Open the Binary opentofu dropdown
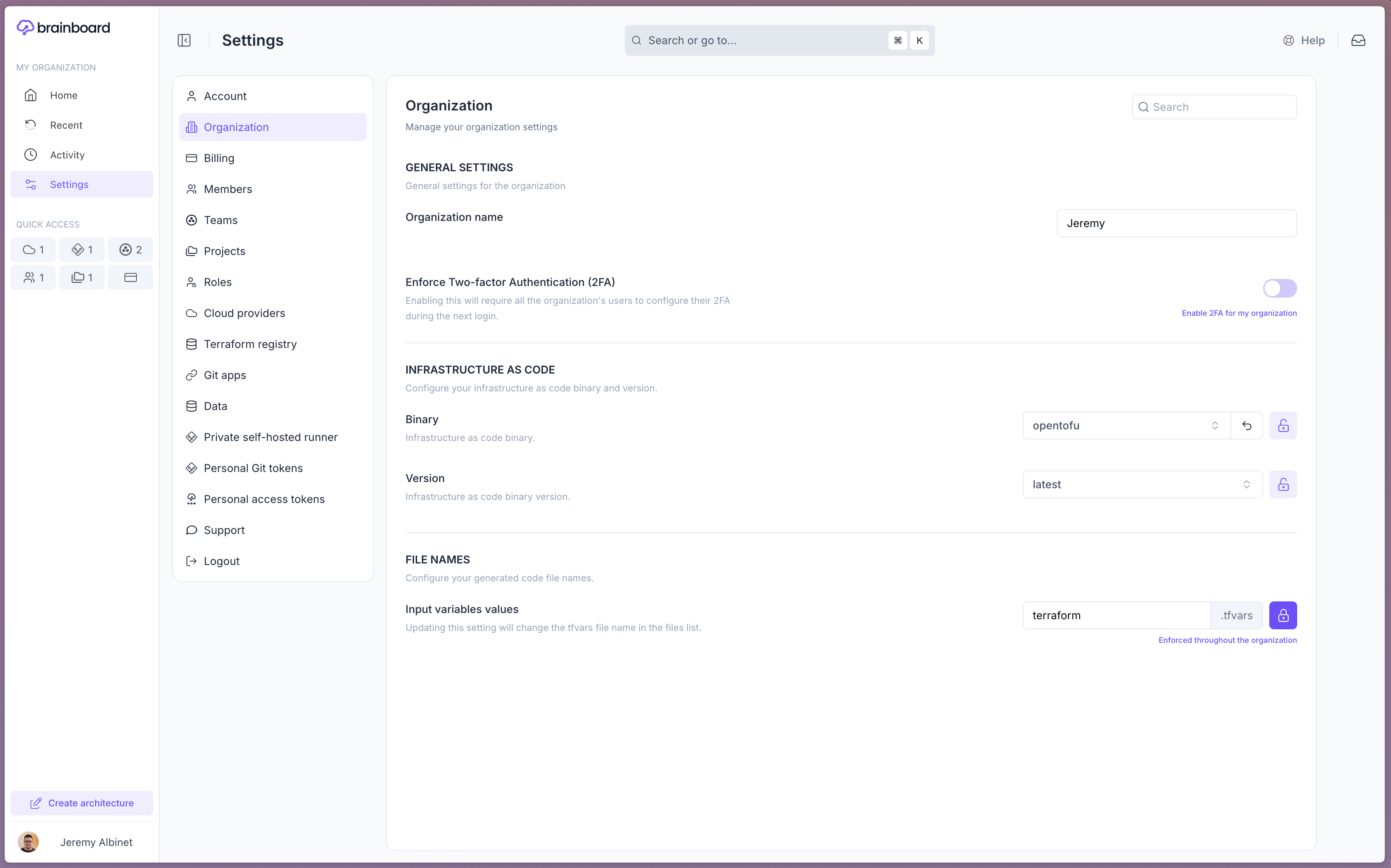The width and height of the screenshot is (1391, 868). [x=1126, y=425]
